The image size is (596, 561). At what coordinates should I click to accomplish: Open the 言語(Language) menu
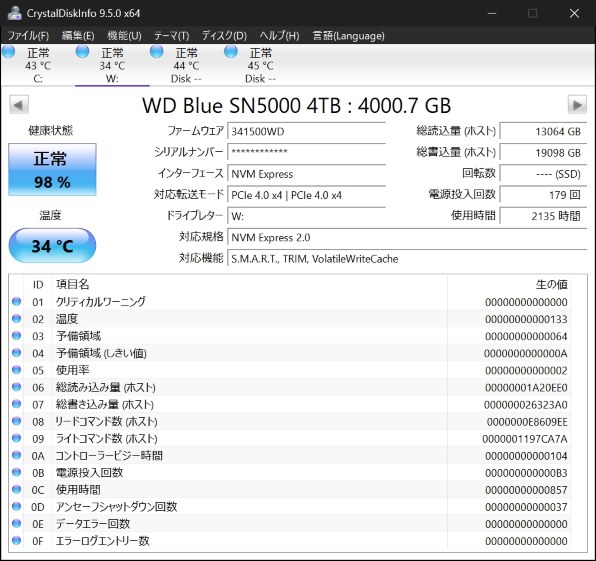click(x=349, y=36)
